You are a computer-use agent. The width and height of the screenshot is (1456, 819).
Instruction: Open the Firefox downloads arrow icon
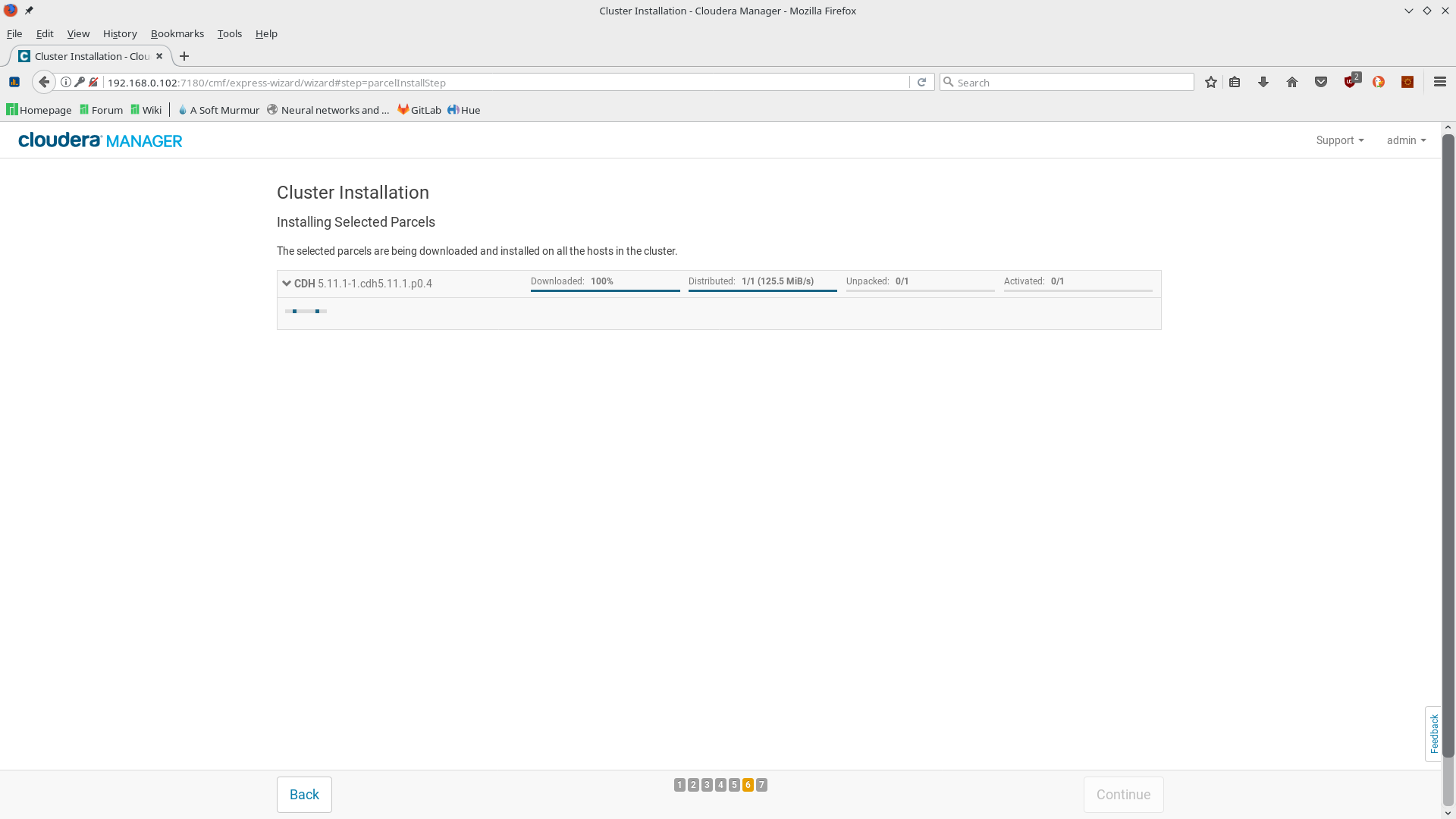[x=1263, y=83]
